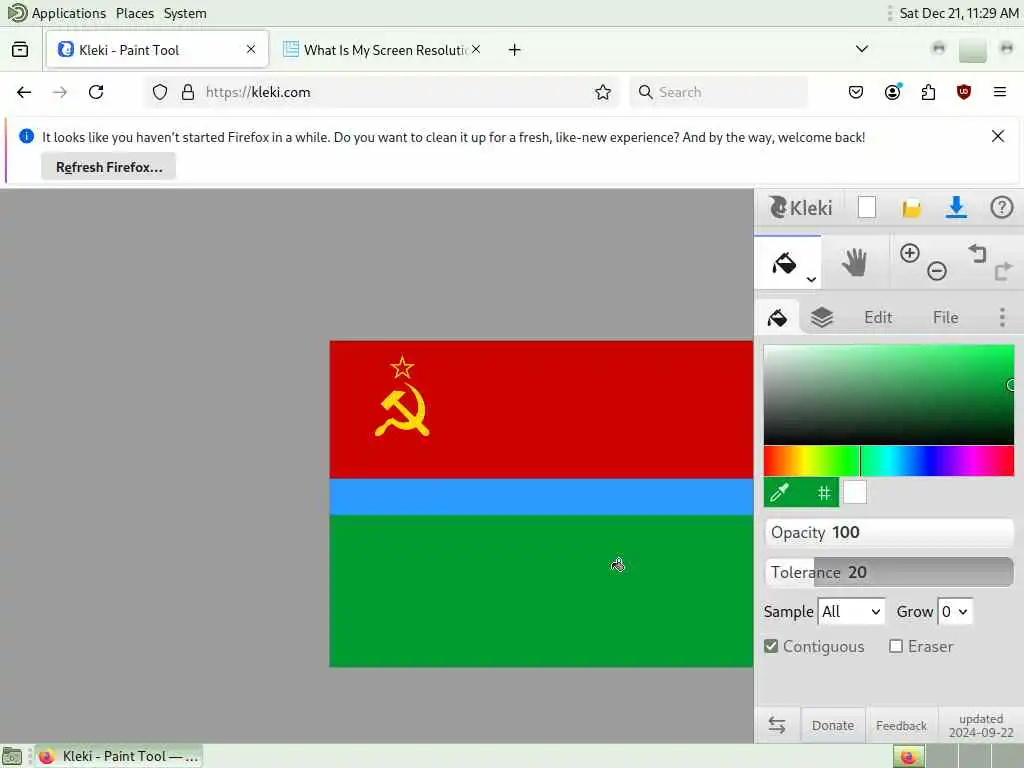Bookmark this page with star icon
Image resolution: width=1024 pixels, height=768 pixels.
[x=603, y=92]
